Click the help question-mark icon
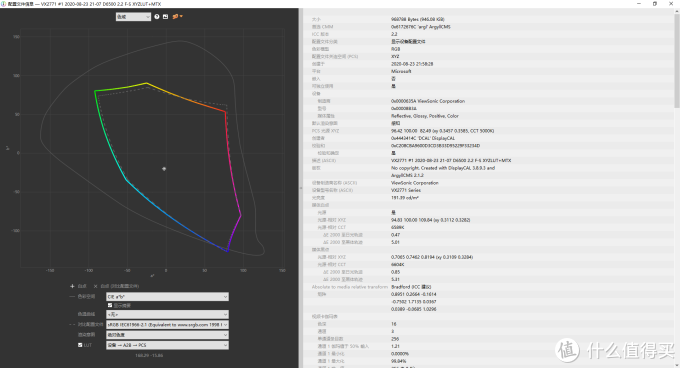The width and height of the screenshot is (680, 368). (157, 16)
